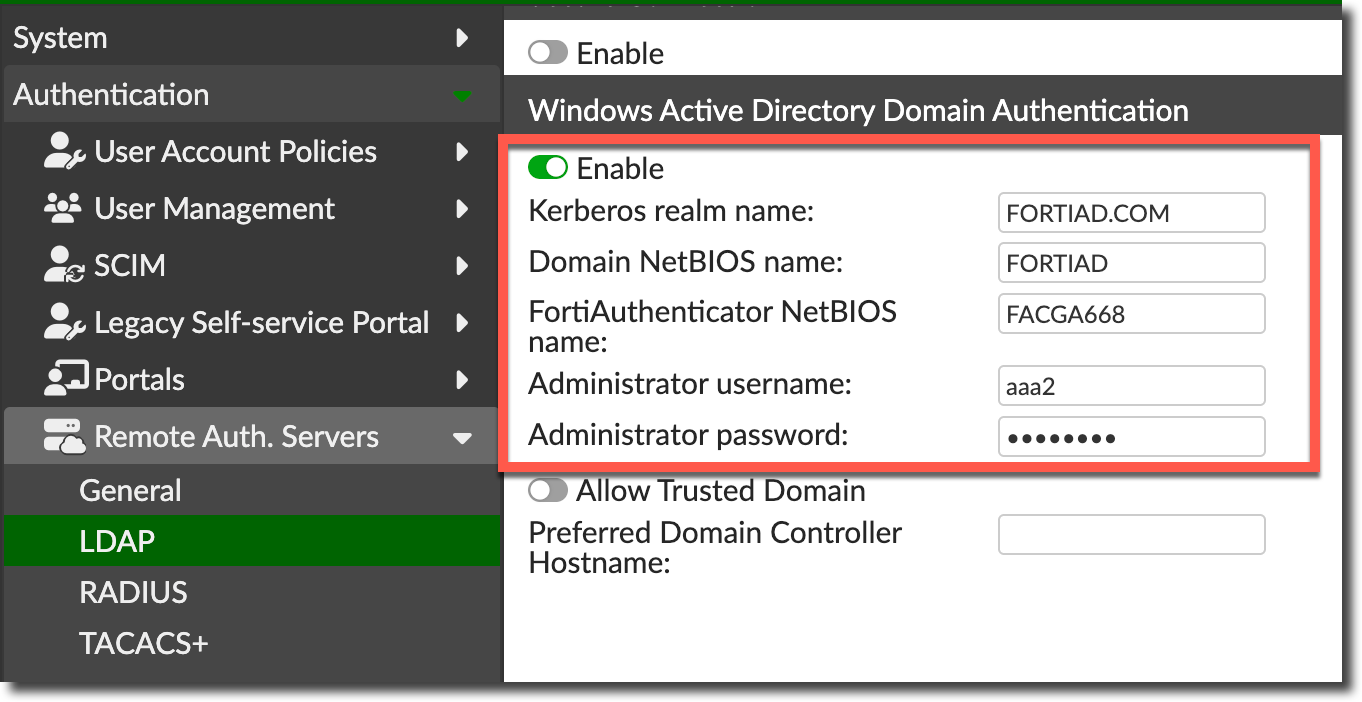
Task: Click the Allow Trusted Domain label
Action: click(721, 491)
